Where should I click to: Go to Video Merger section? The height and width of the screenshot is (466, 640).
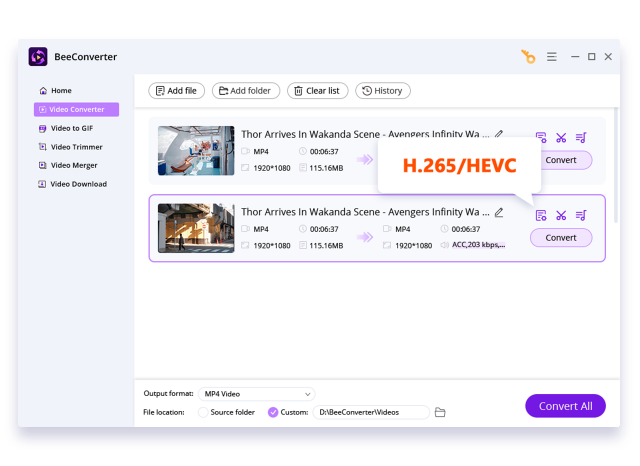pos(73,165)
